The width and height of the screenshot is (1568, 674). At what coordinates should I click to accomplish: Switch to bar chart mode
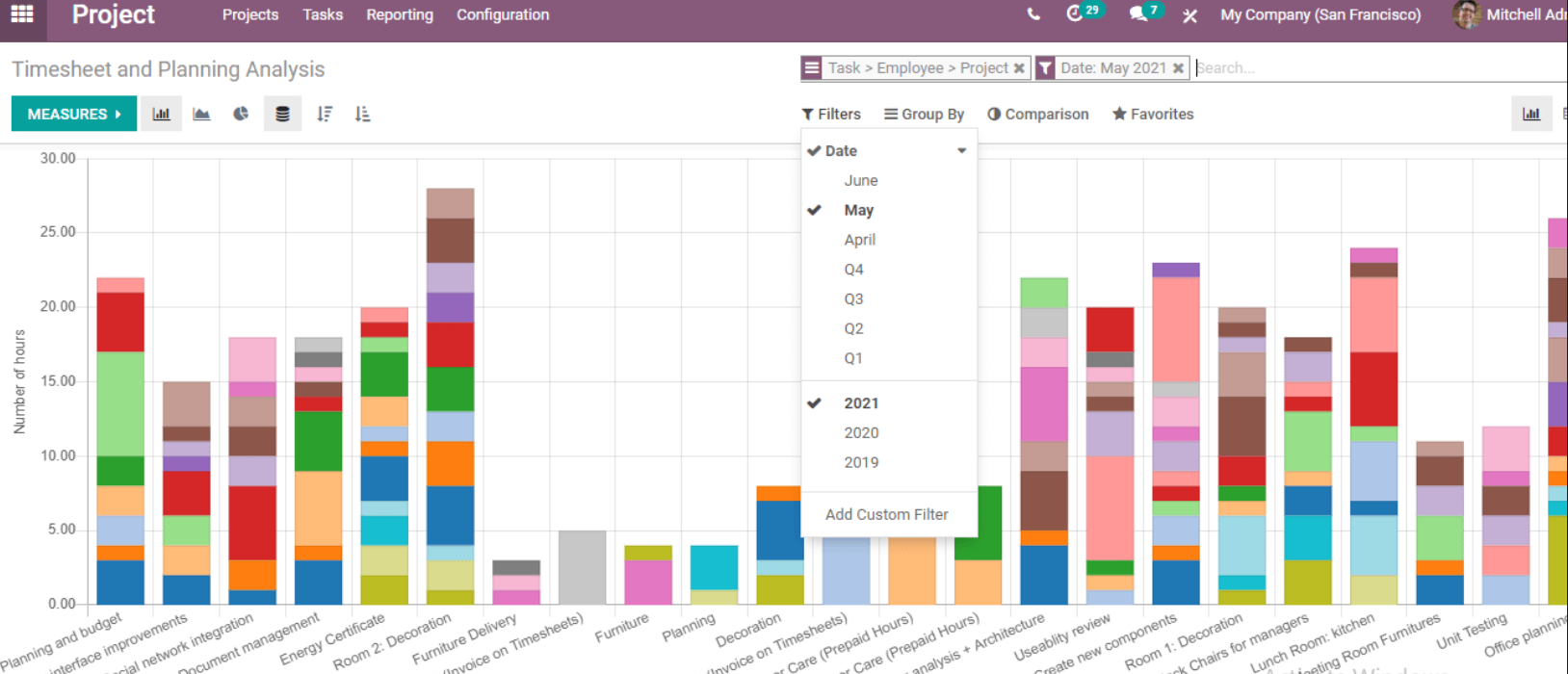click(x=161, y=114)
